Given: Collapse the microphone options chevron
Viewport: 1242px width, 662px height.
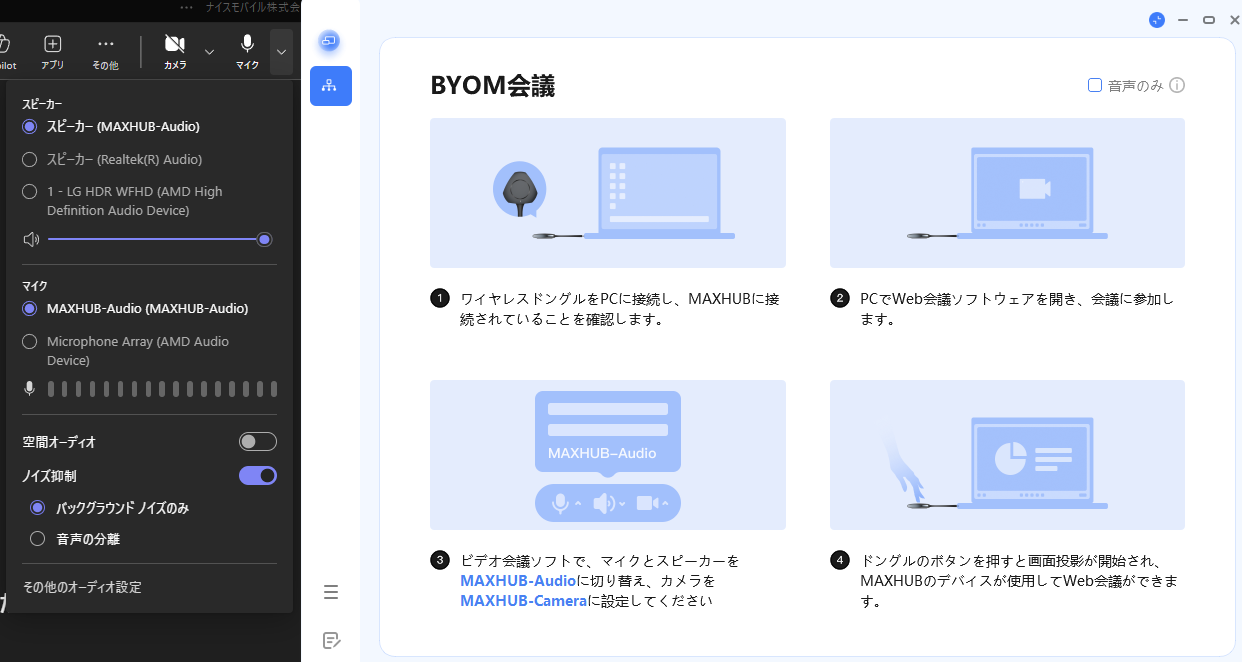Looking at the screenshot, I should 282,52.
